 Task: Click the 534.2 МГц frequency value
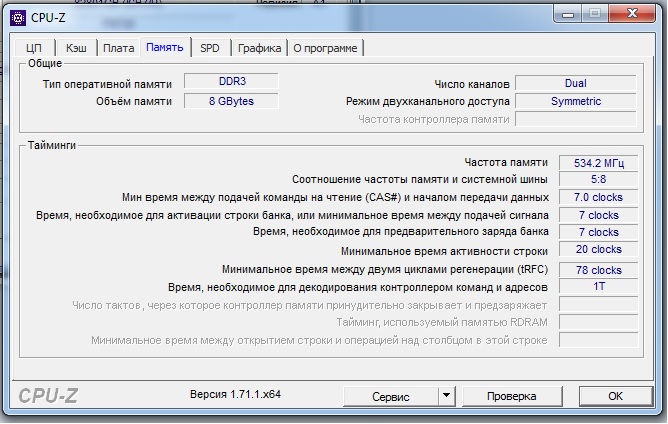(599, 163)
